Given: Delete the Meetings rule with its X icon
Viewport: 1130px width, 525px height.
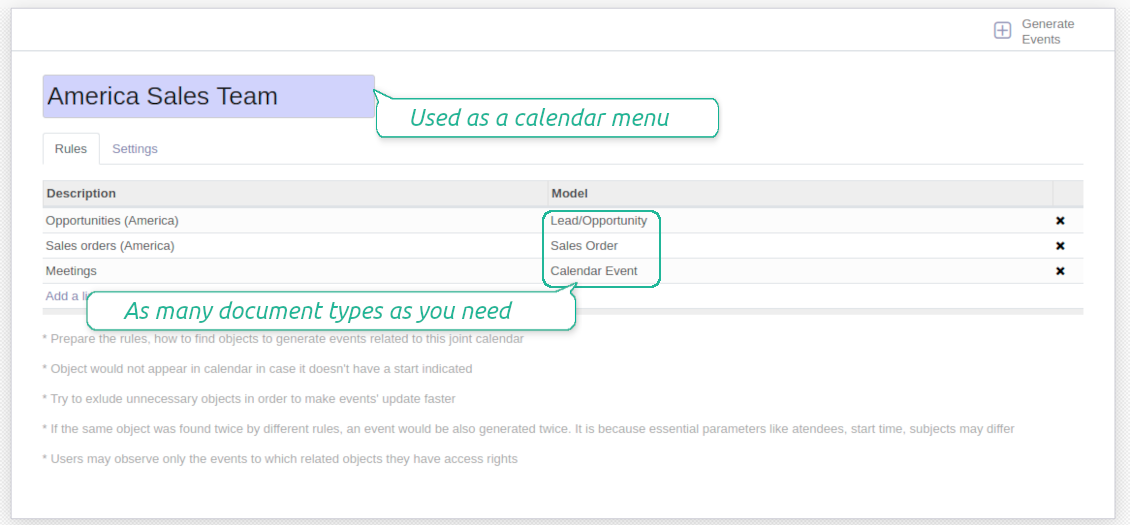Looking at the screenshot, I should (x=1060, y=271).
